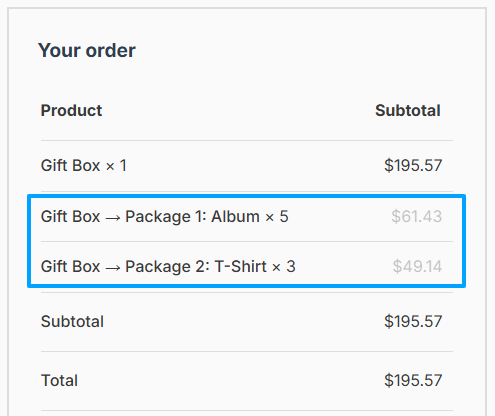Click the Gift Box × 1 product row
495x416 pixels.
(x=247, y=166)
